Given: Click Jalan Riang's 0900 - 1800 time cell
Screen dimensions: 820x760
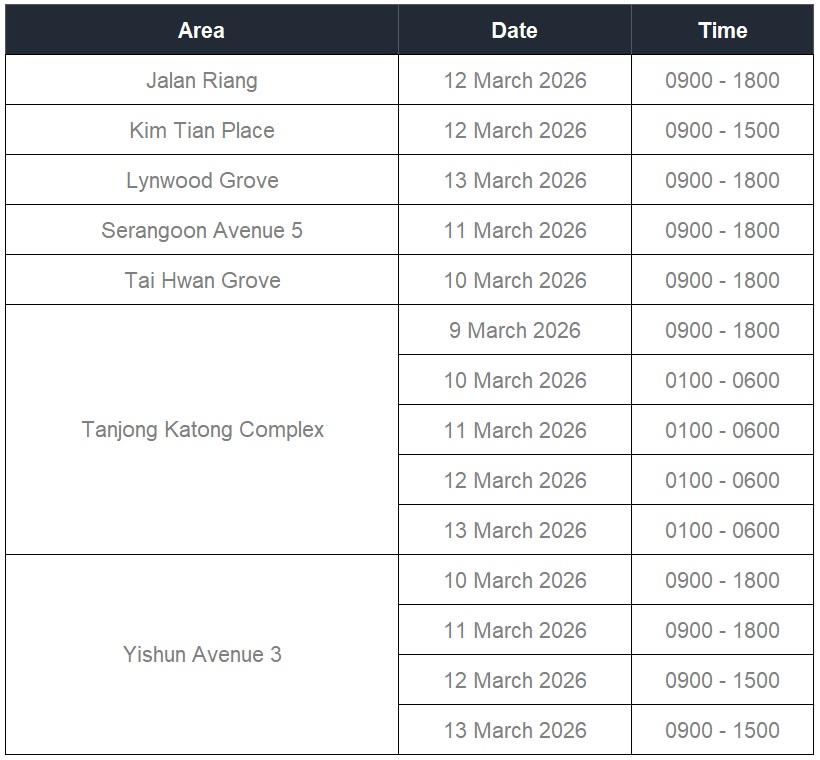Looking at the screenshot, I should coord(722,80).
